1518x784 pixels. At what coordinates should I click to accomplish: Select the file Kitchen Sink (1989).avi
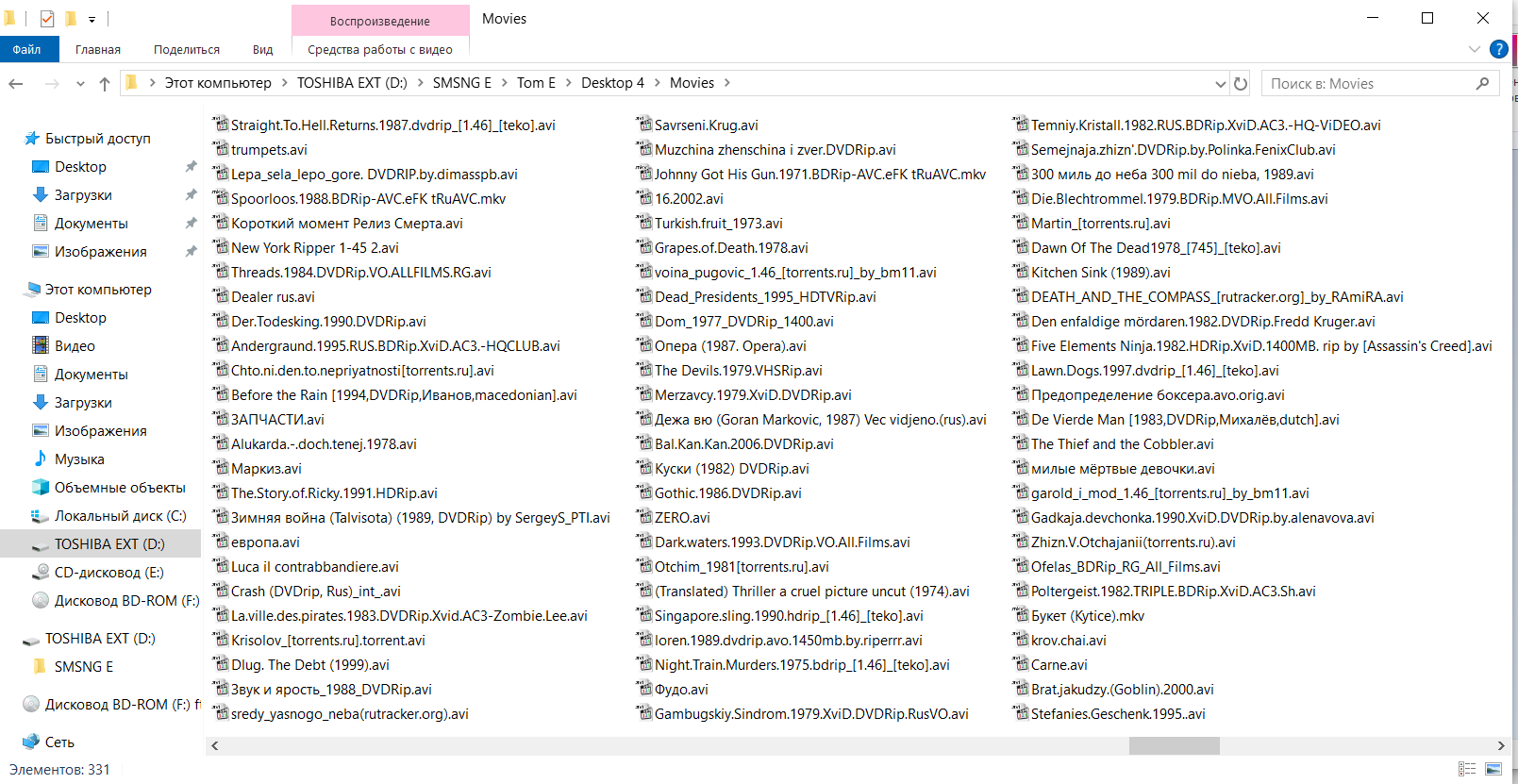point(1100,272)
